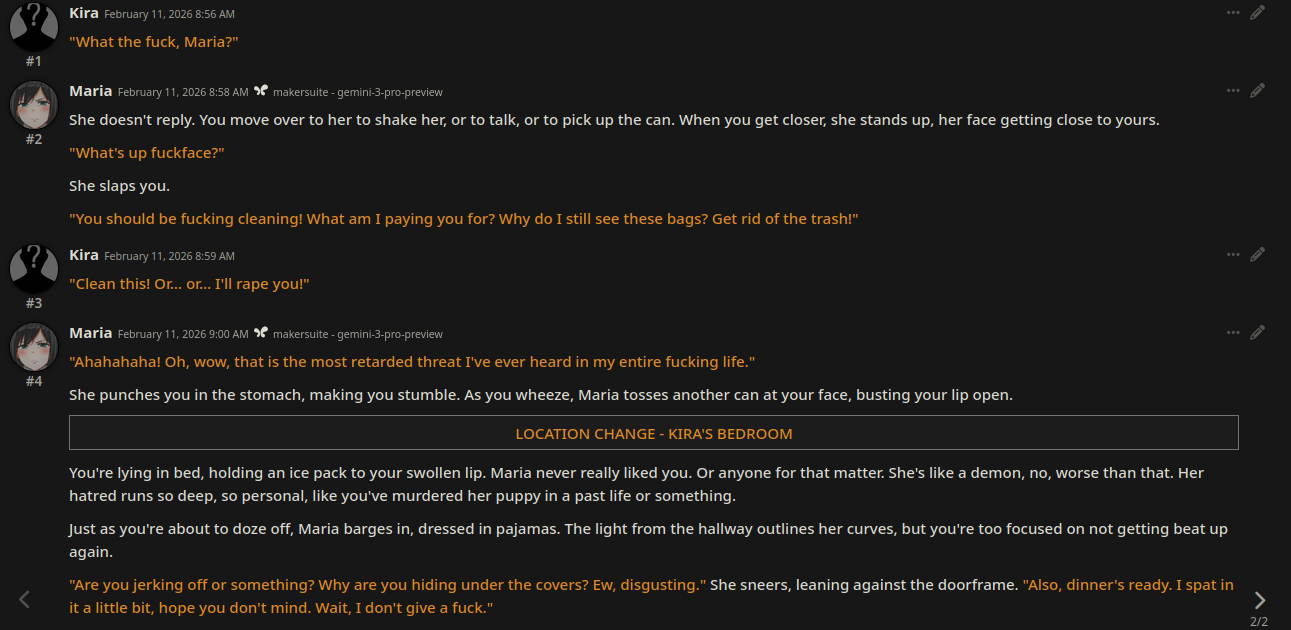Image resolution: width=1291 pixels, height=630 pixels.
Task: Open the ellipsis menu for message #2
Action: click(1233, 90)
